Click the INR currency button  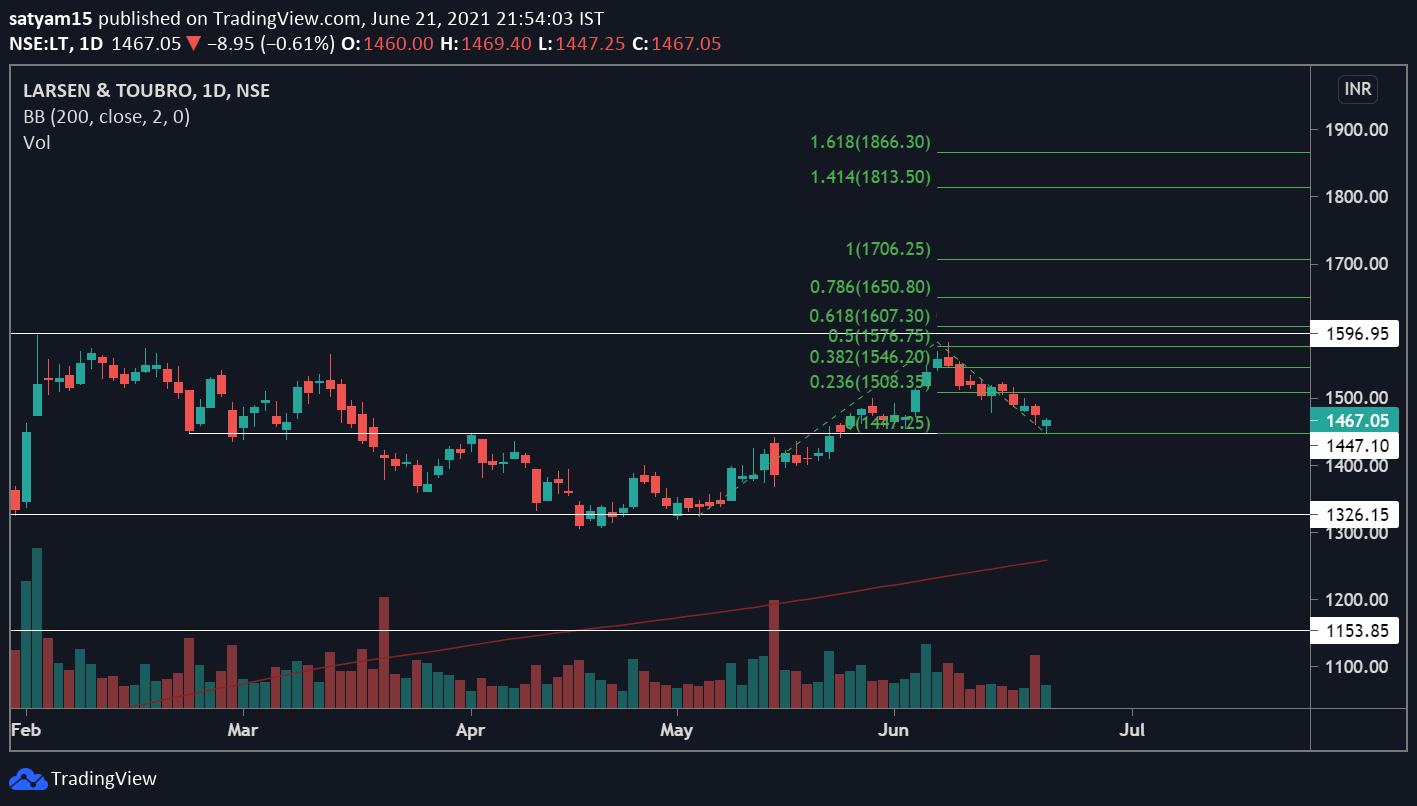pyautogui.click(x=1358, y=89)
